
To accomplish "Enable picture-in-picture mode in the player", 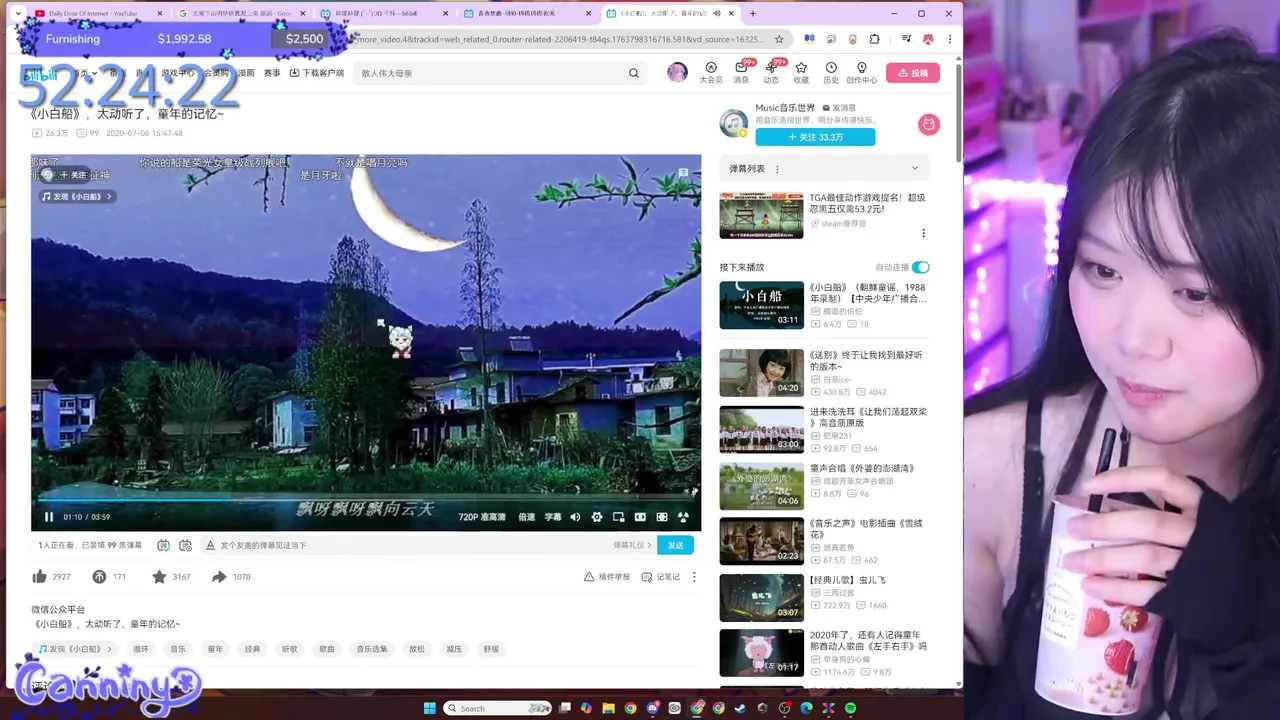I will pyautogui.click(x=618, y=517).
